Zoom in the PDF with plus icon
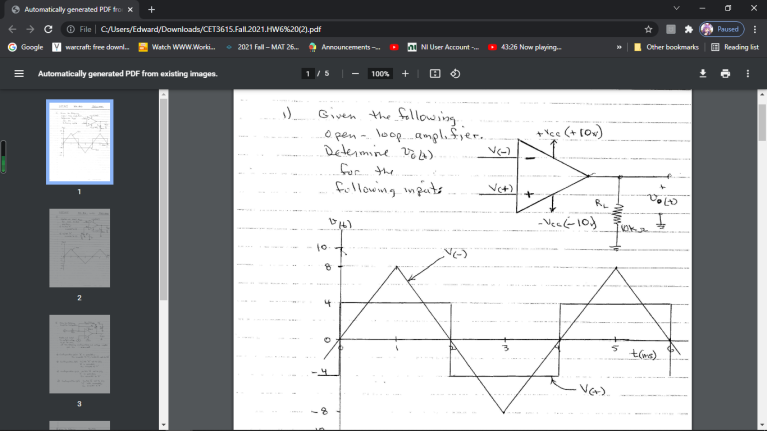 tap(405, 74)
